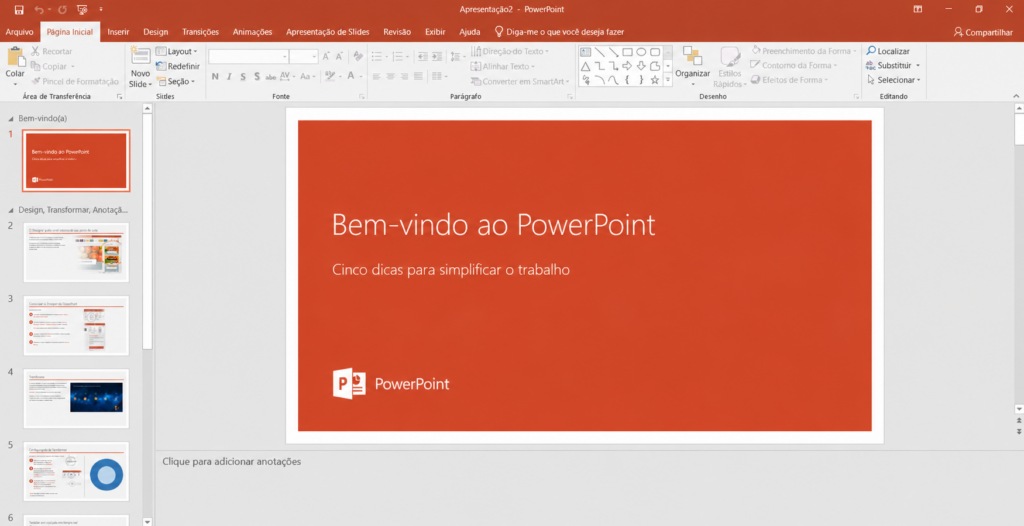The image size is (1024, 526).
Task: Select the triangle shape in the gallery
Action: tap(586, 66)
